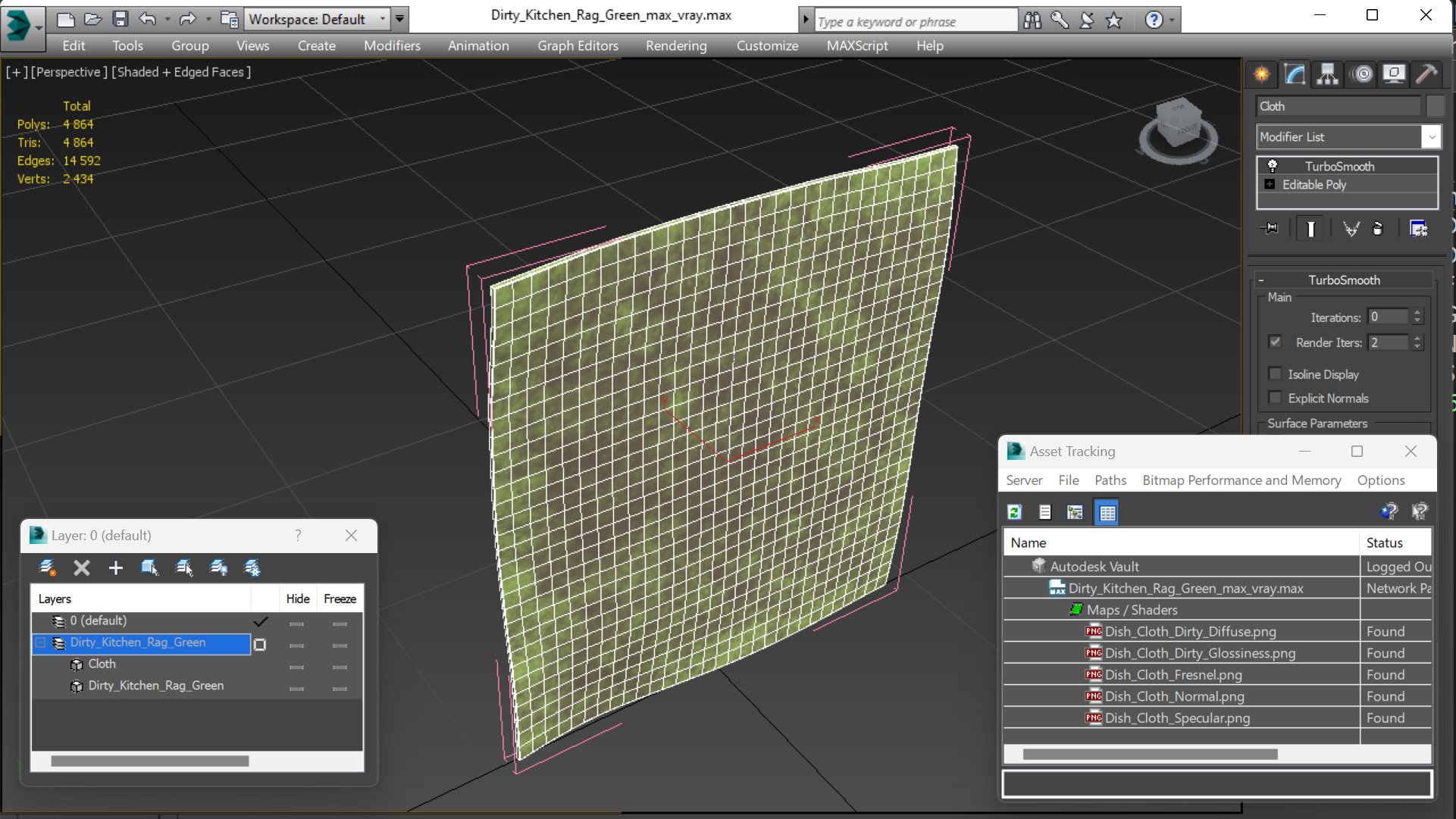
Task: Click the Save File disk icon
Action: click(120, 19)
